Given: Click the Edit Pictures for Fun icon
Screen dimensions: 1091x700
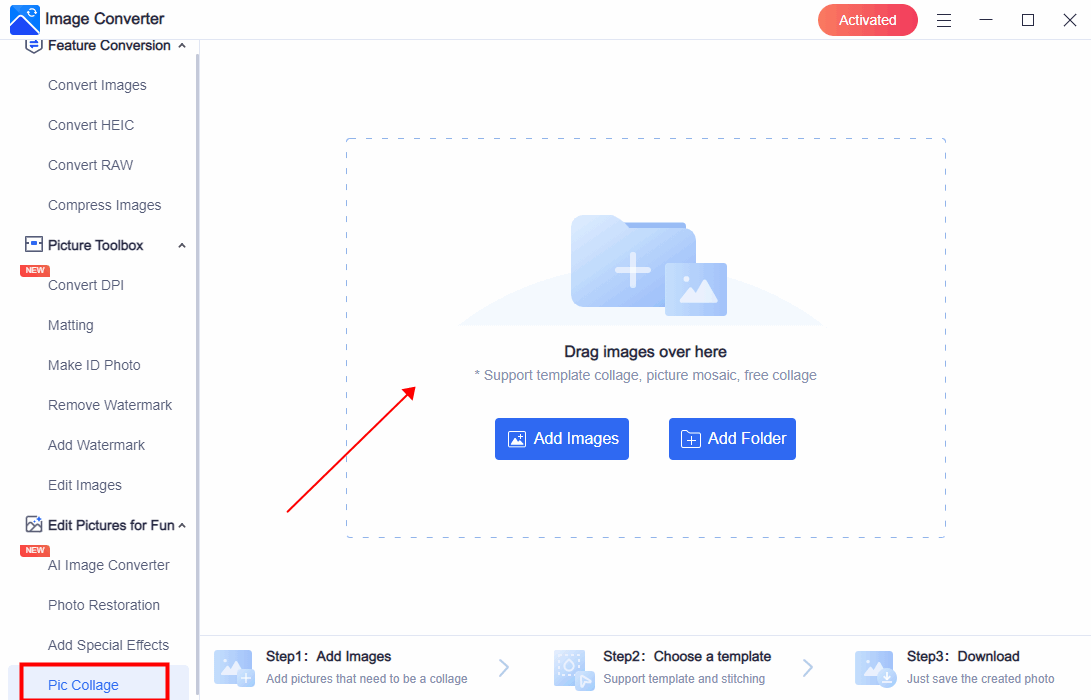Looking at the screenshot, I should coord(34,525).
